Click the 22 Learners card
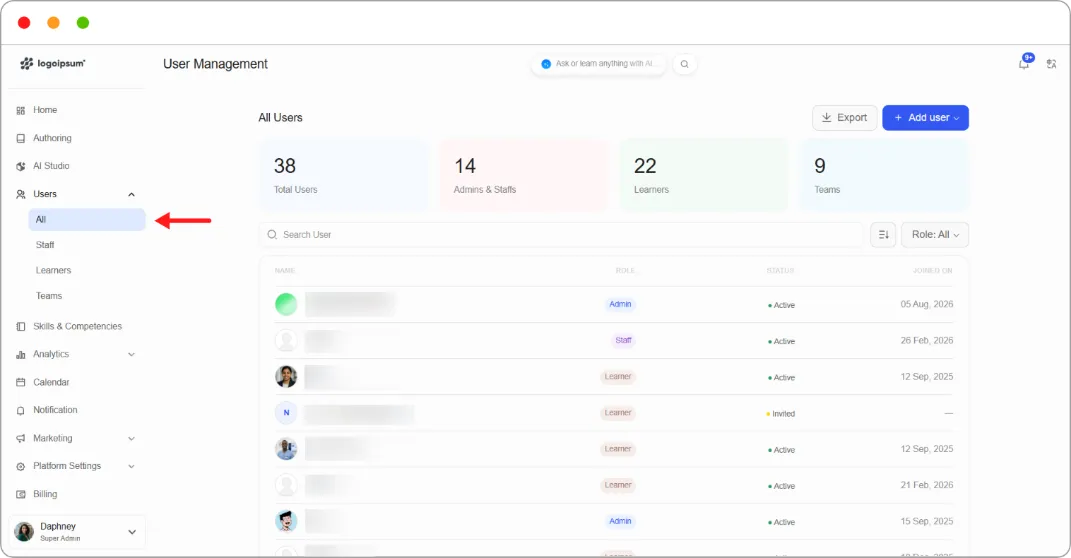The width and height of the screenshot is (1071, 558). [x=704, y=176]
